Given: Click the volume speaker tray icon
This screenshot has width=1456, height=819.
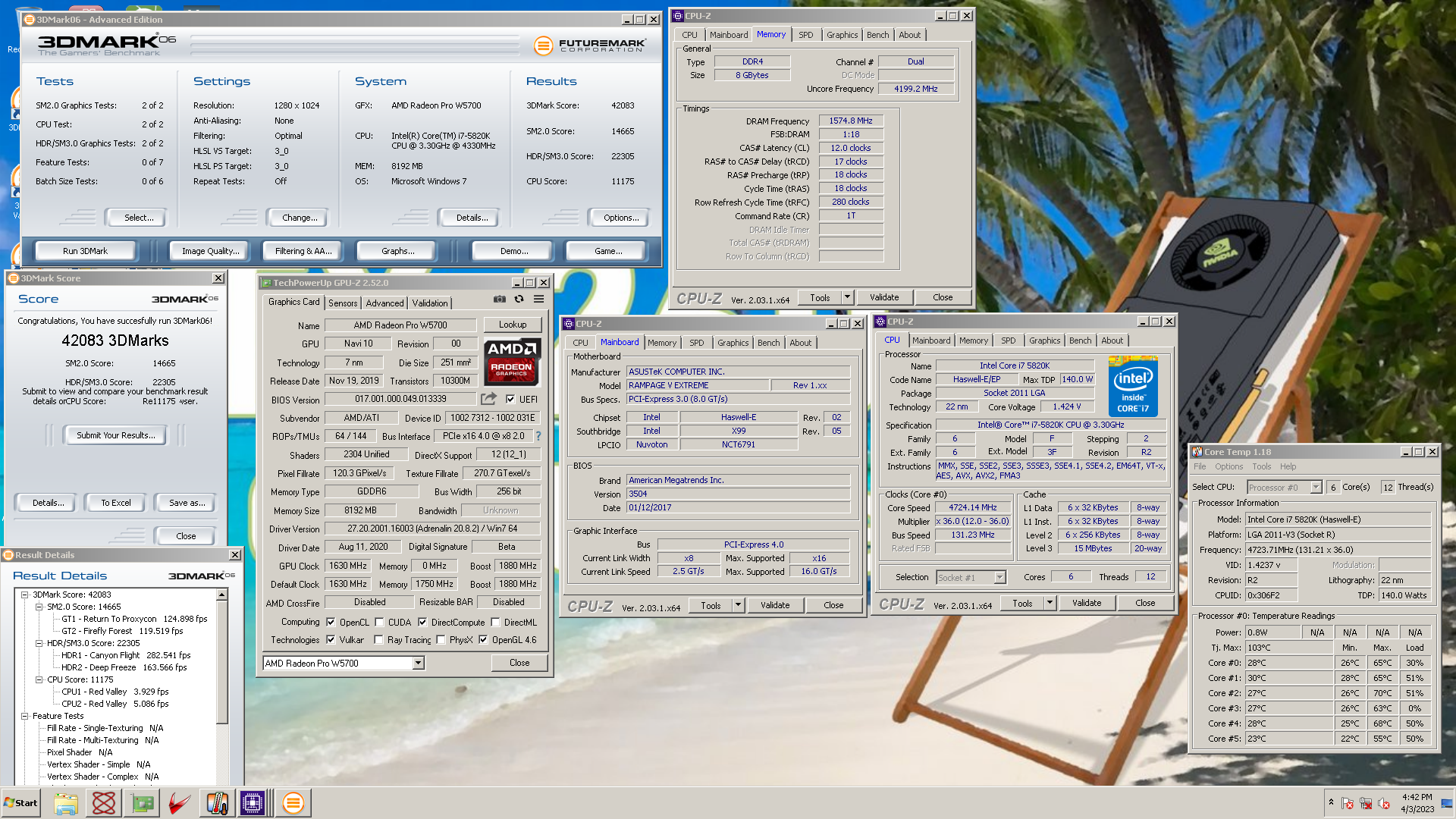Looking at the screenshot, I should (1384, 803).
